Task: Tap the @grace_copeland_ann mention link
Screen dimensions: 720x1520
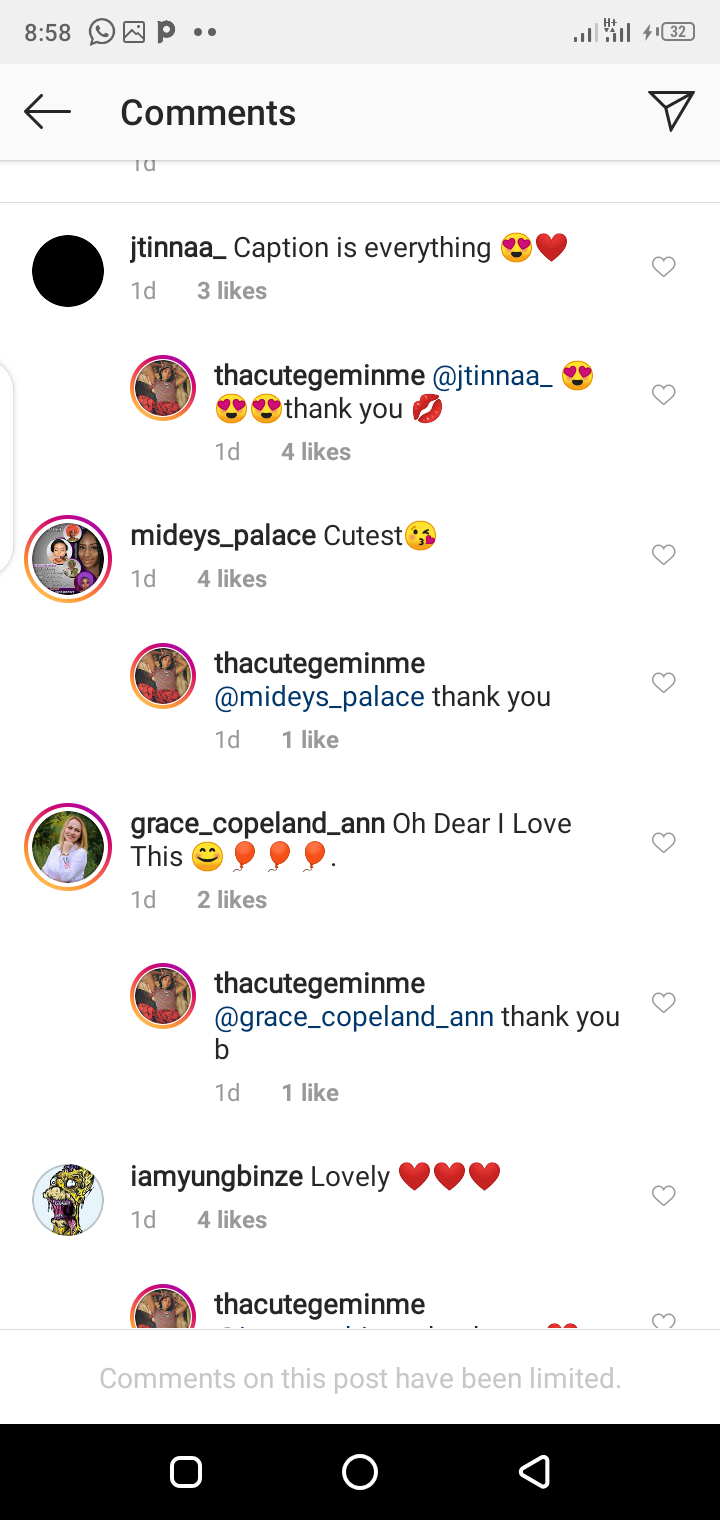Action: pos(354,1017)
